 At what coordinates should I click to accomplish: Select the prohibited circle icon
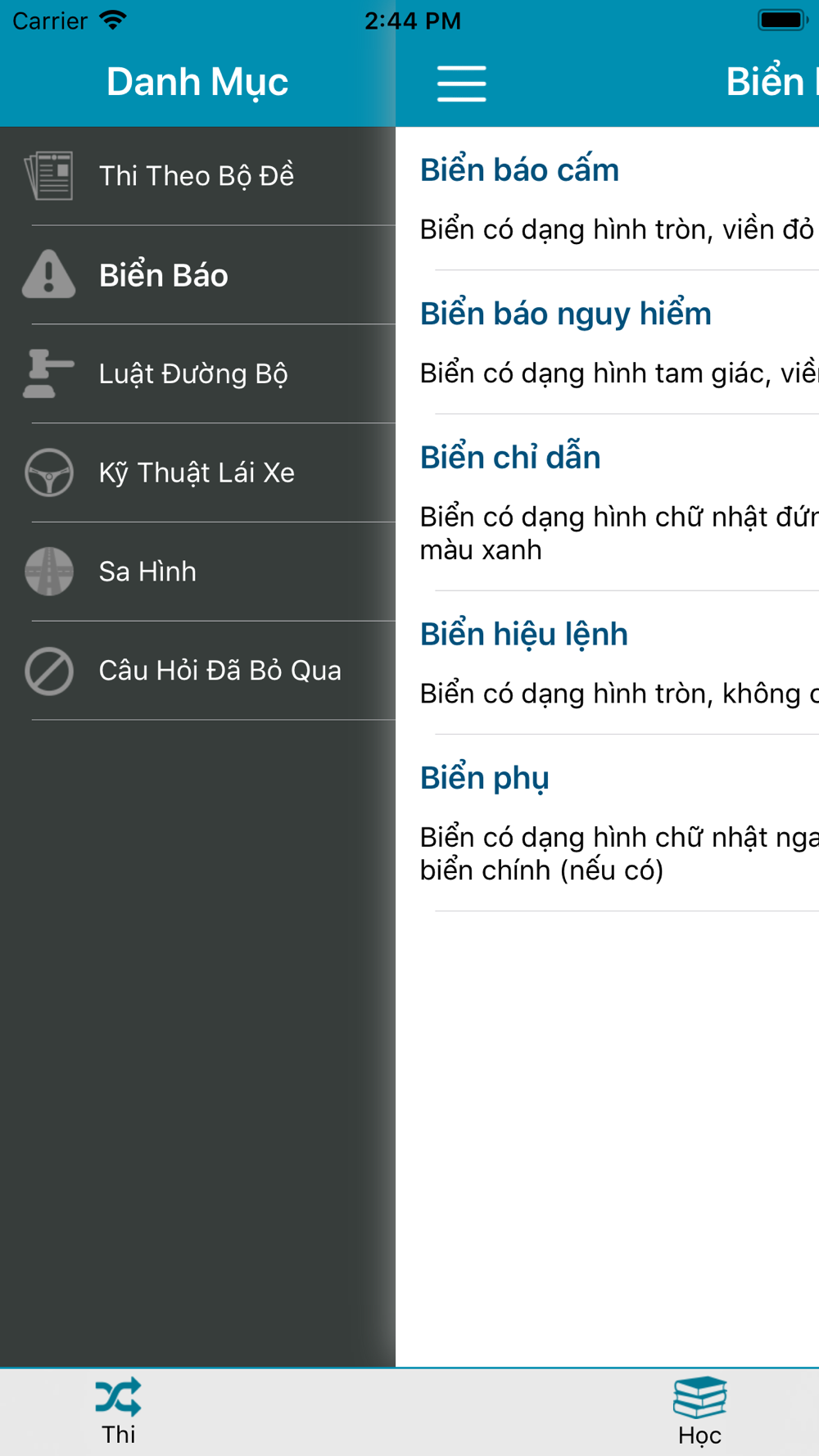[x=49, y=671]
